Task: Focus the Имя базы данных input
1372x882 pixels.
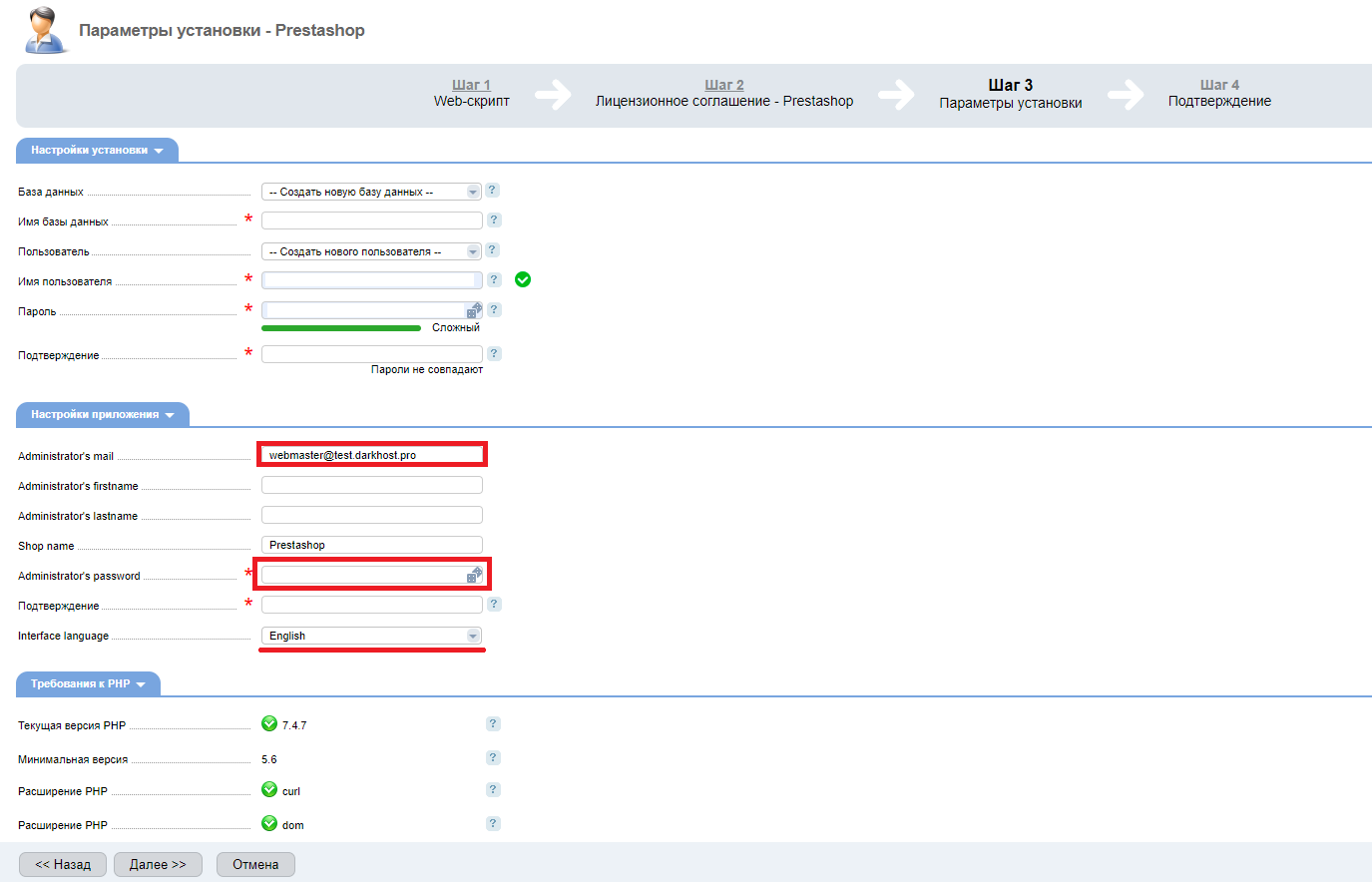Action: pos(372,220)
